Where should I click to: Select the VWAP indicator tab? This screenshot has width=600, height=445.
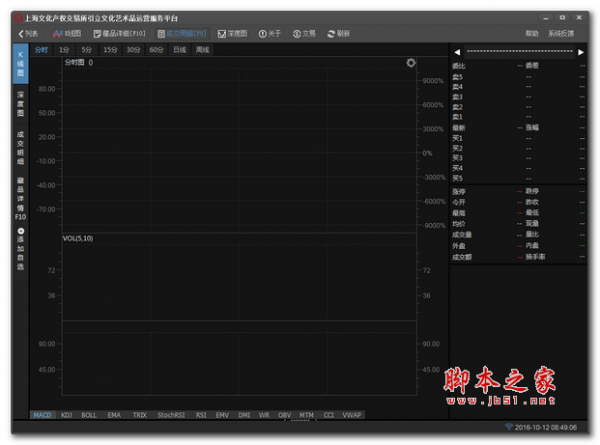352,415
